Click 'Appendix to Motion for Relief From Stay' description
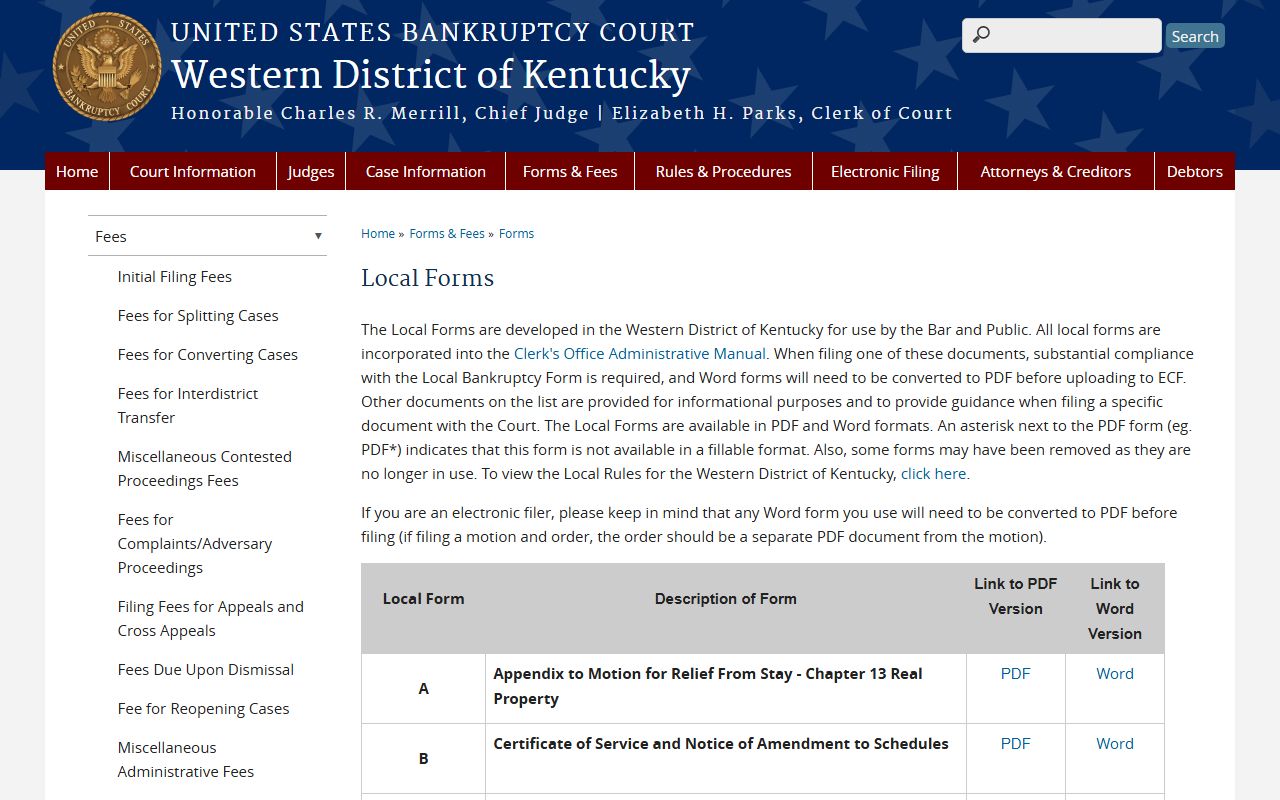 (708, 685)
